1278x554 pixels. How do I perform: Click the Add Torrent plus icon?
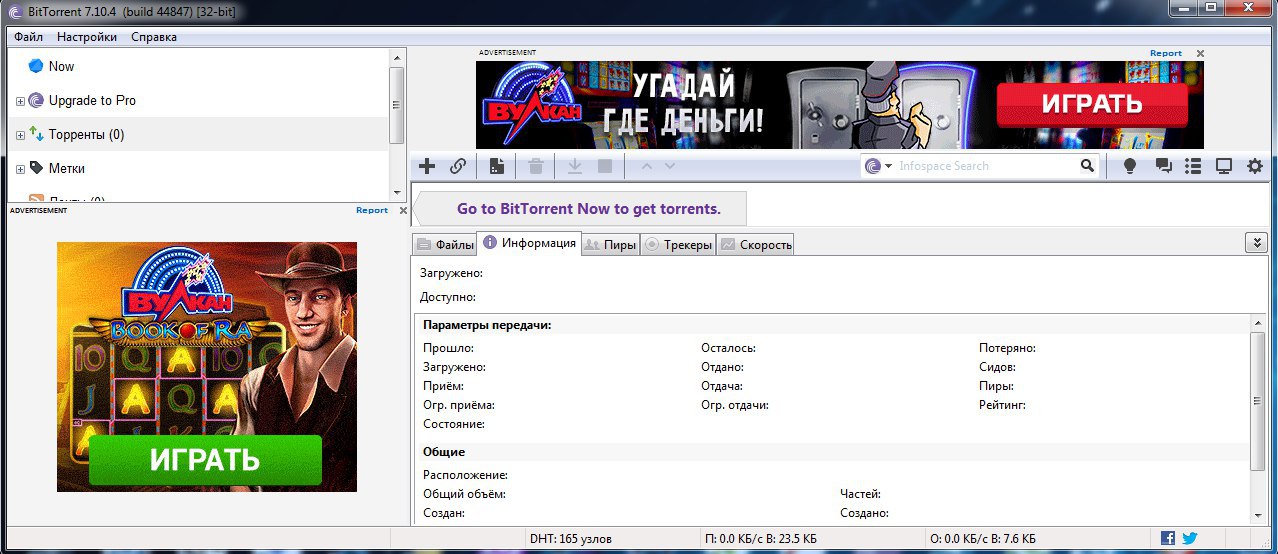coord(427,166)
